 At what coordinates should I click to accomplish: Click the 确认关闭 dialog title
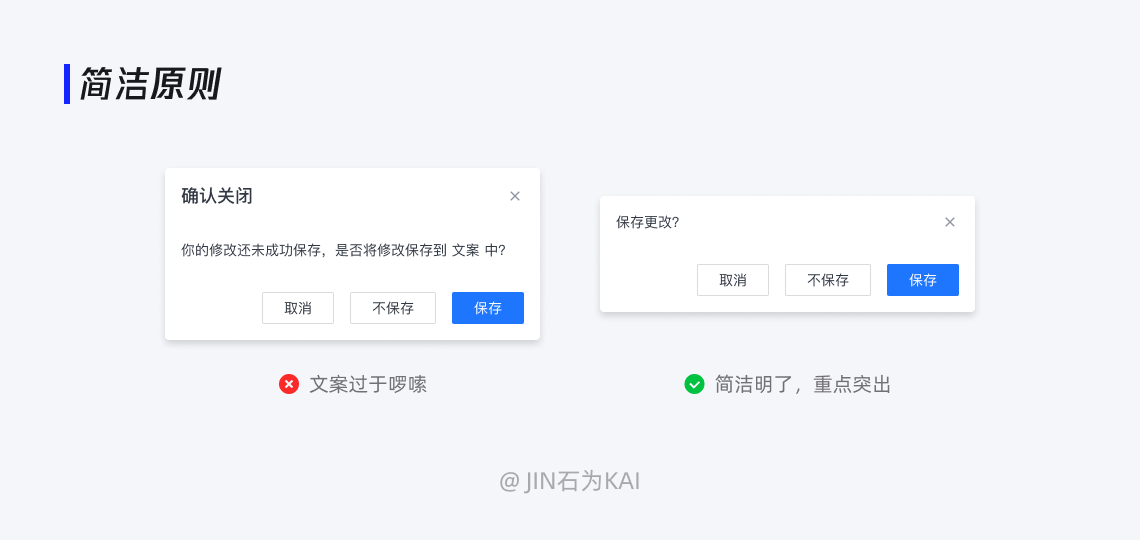tap(217, 196)
